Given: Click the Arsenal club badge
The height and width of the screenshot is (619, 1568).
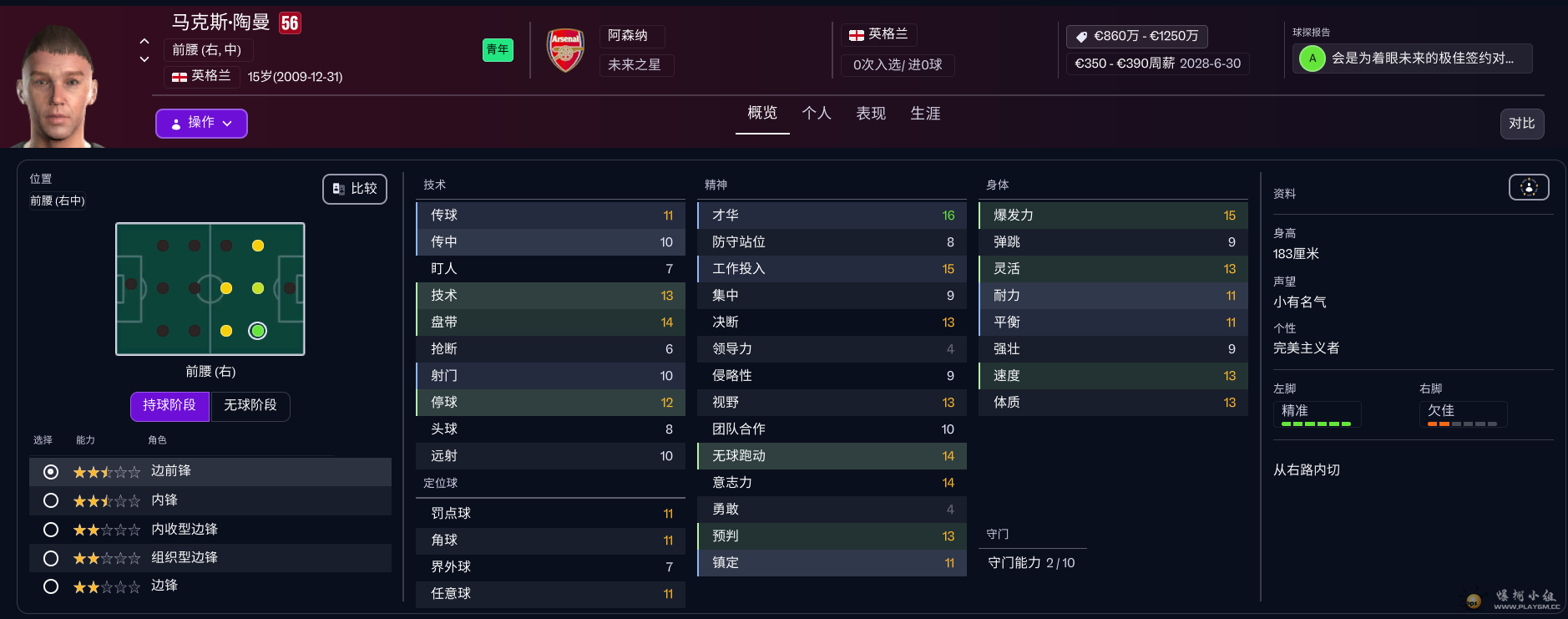Looking at the screenshot, I should [565, 50].
